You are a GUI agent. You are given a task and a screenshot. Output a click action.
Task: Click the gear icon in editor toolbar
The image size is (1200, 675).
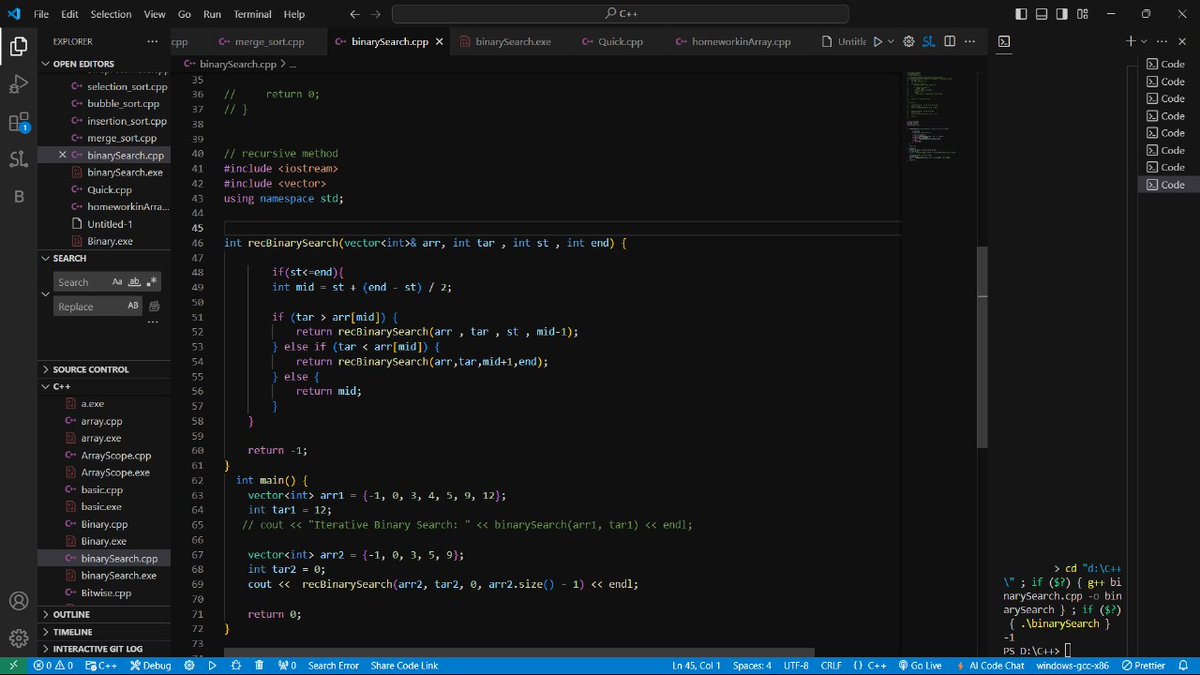tap(909, 42)
